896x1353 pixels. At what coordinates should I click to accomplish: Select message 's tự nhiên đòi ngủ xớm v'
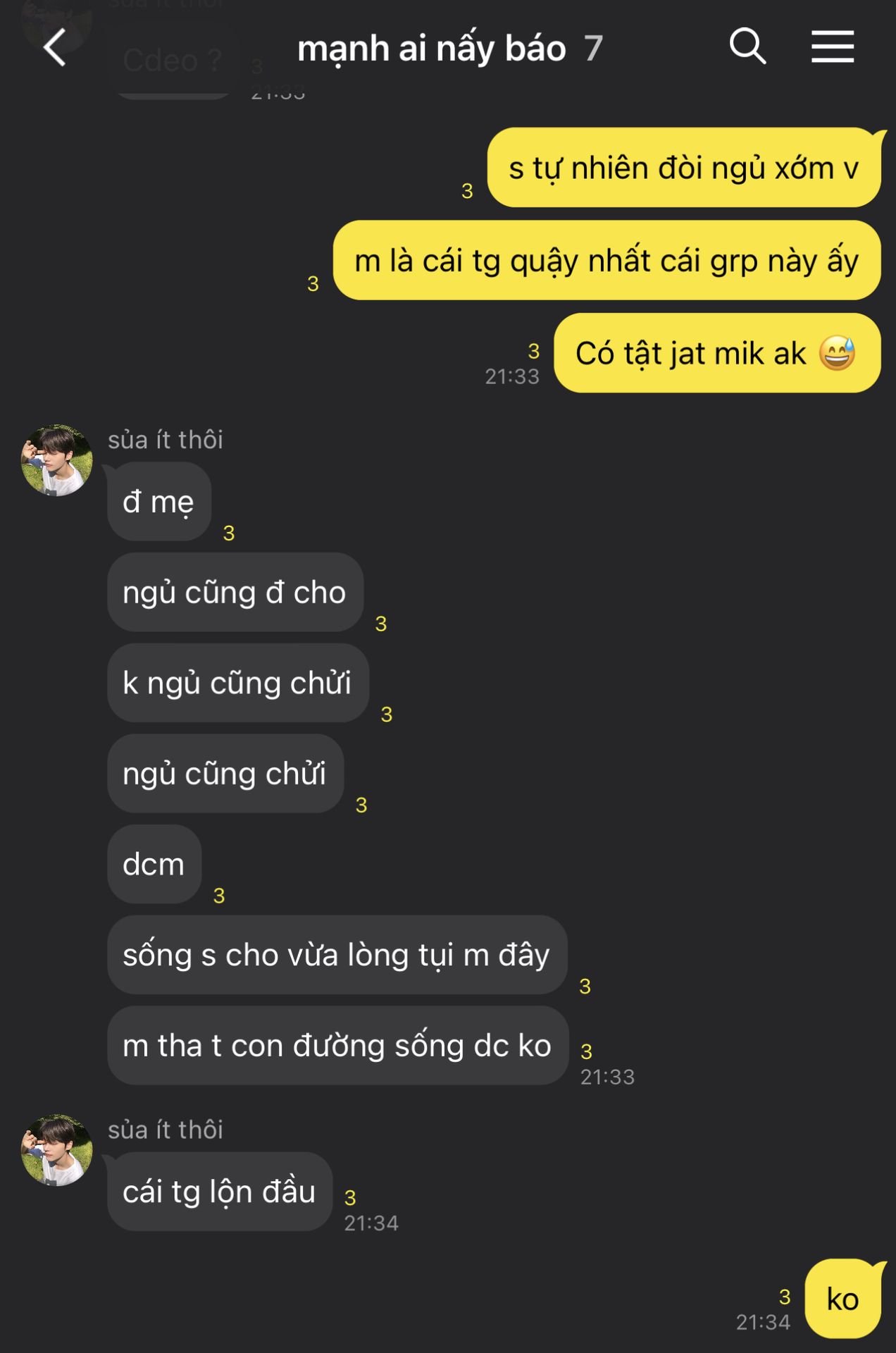[x=684, y=168]
